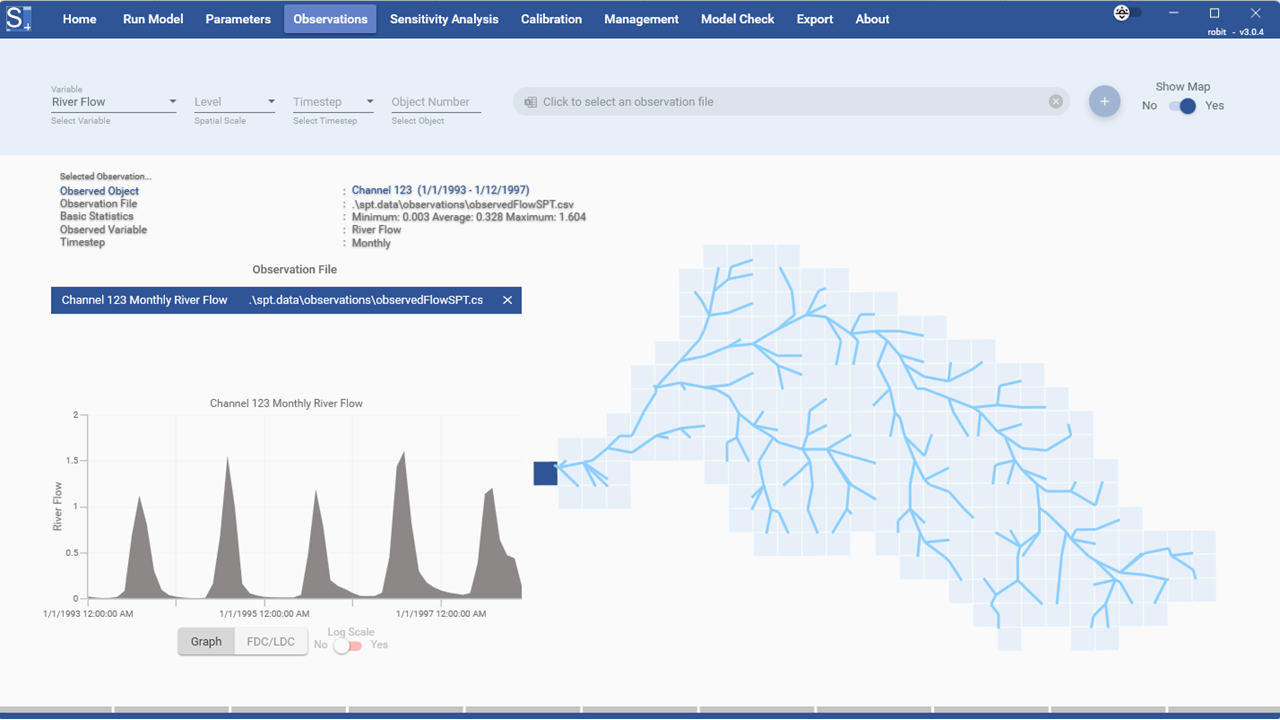The width and height of the screenshot is (1280, 720).
Task: Select the Graph view button
Action: (x=206, y=642)
